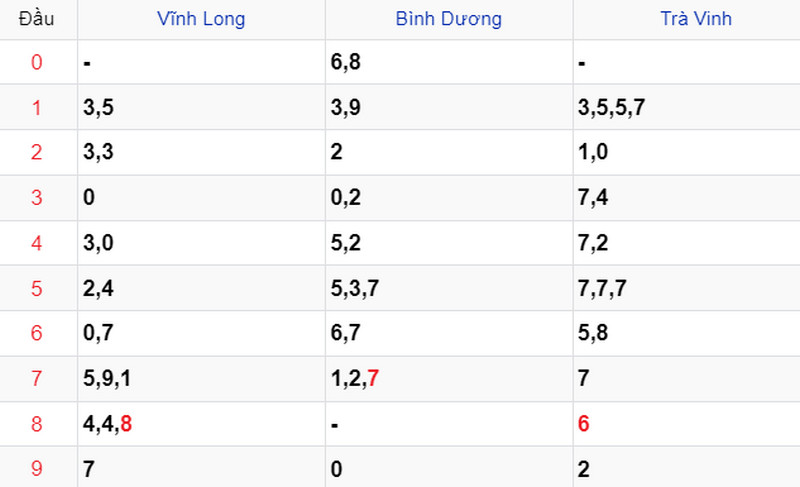This screenshot has height=487, width=800.
Task: Click the 3,3 cell under Vĩnh Long
Action: pyautogui.click(x=202, y=152)
